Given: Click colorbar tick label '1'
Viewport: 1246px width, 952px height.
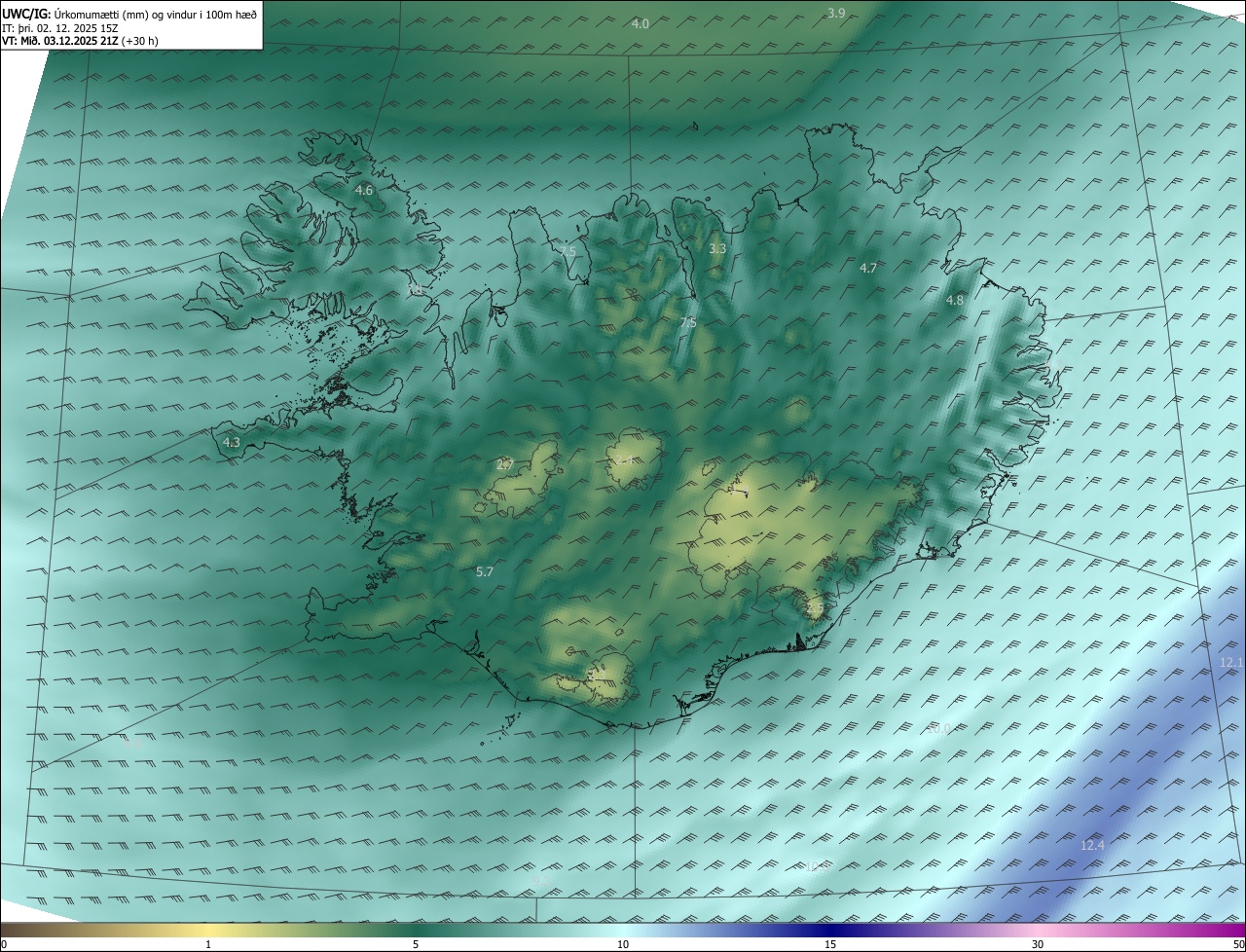Looking at the screenshot, I should 208,944.
